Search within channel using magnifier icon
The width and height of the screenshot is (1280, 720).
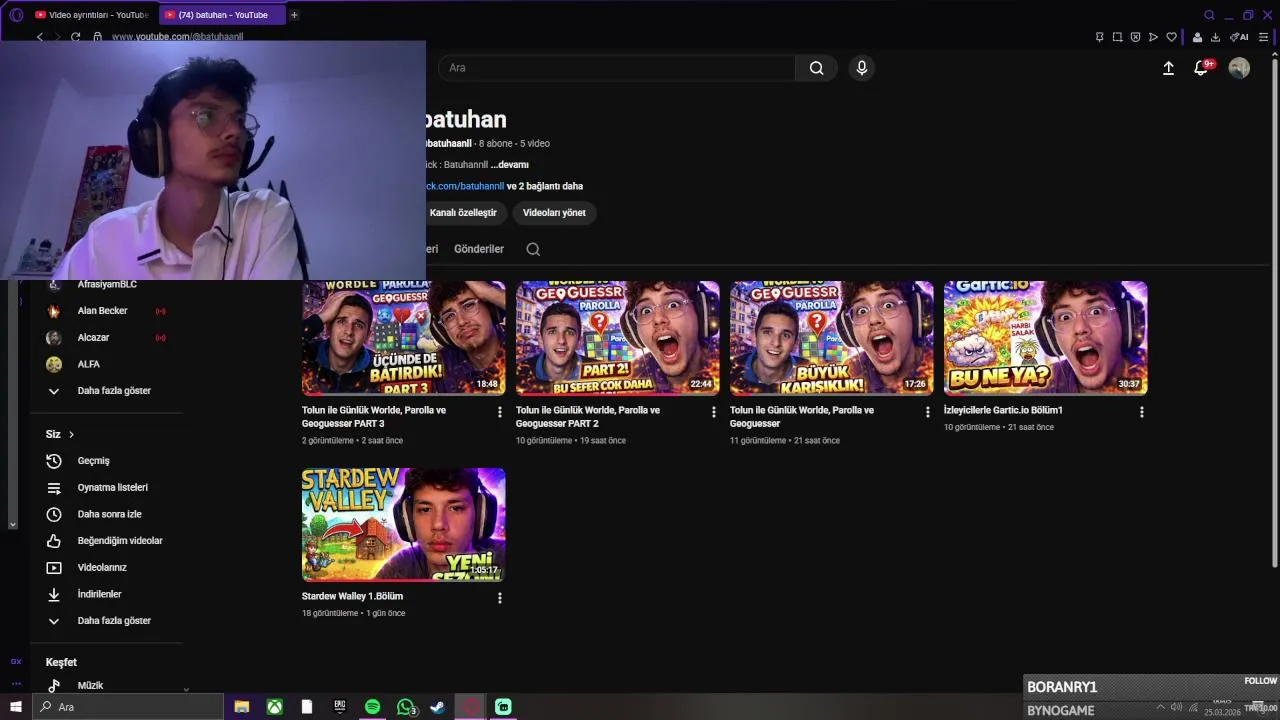(533, 249)
